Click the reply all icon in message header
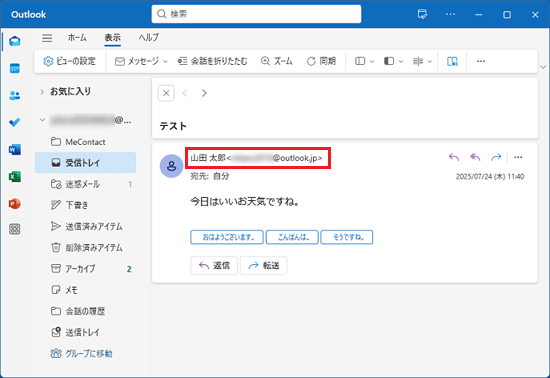Screen dimensions: 550x378 475,157
